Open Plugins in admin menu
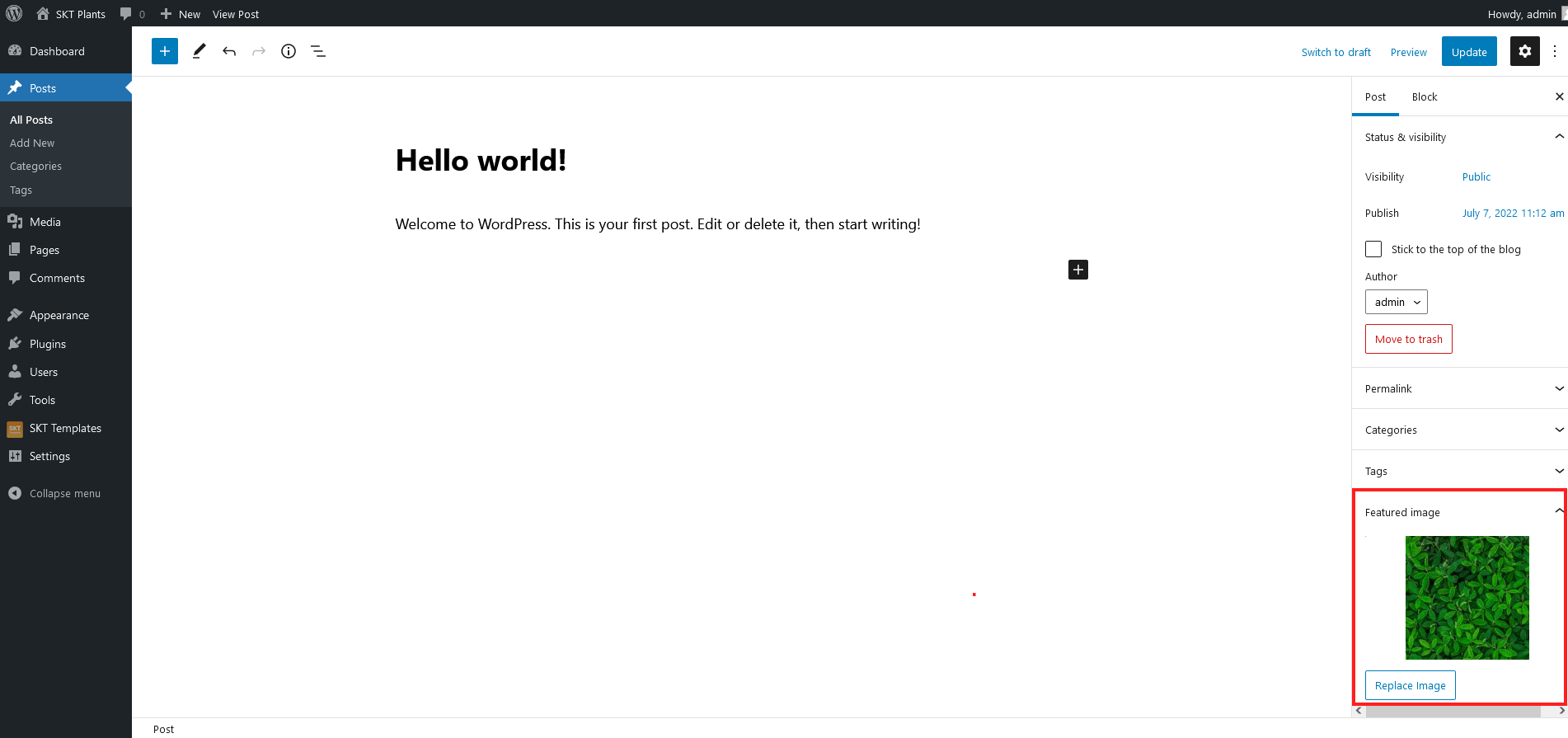This screenshot has width=1568, height=738. coord(66,344)
